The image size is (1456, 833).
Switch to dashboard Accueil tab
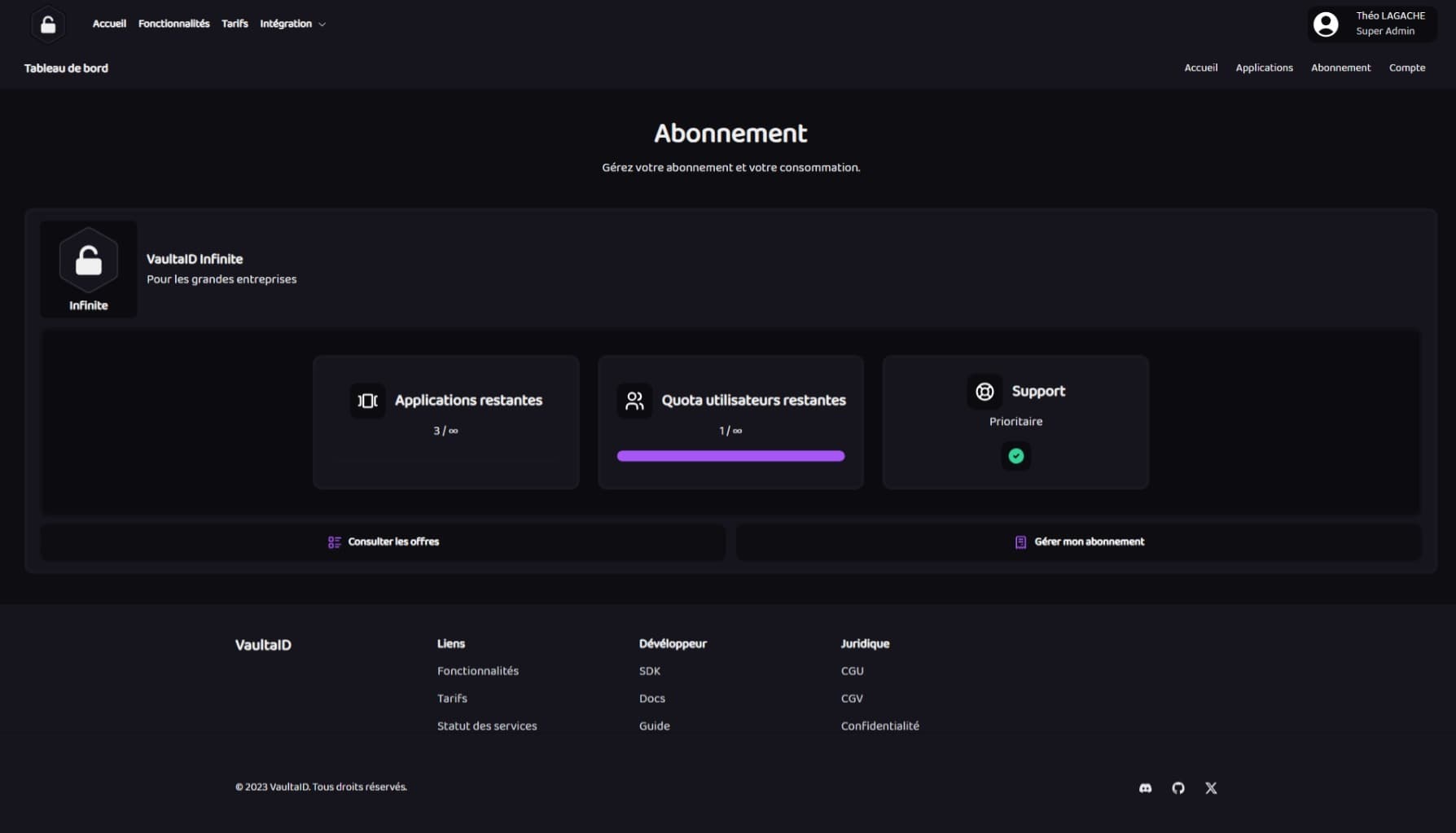coord(1200,68)
